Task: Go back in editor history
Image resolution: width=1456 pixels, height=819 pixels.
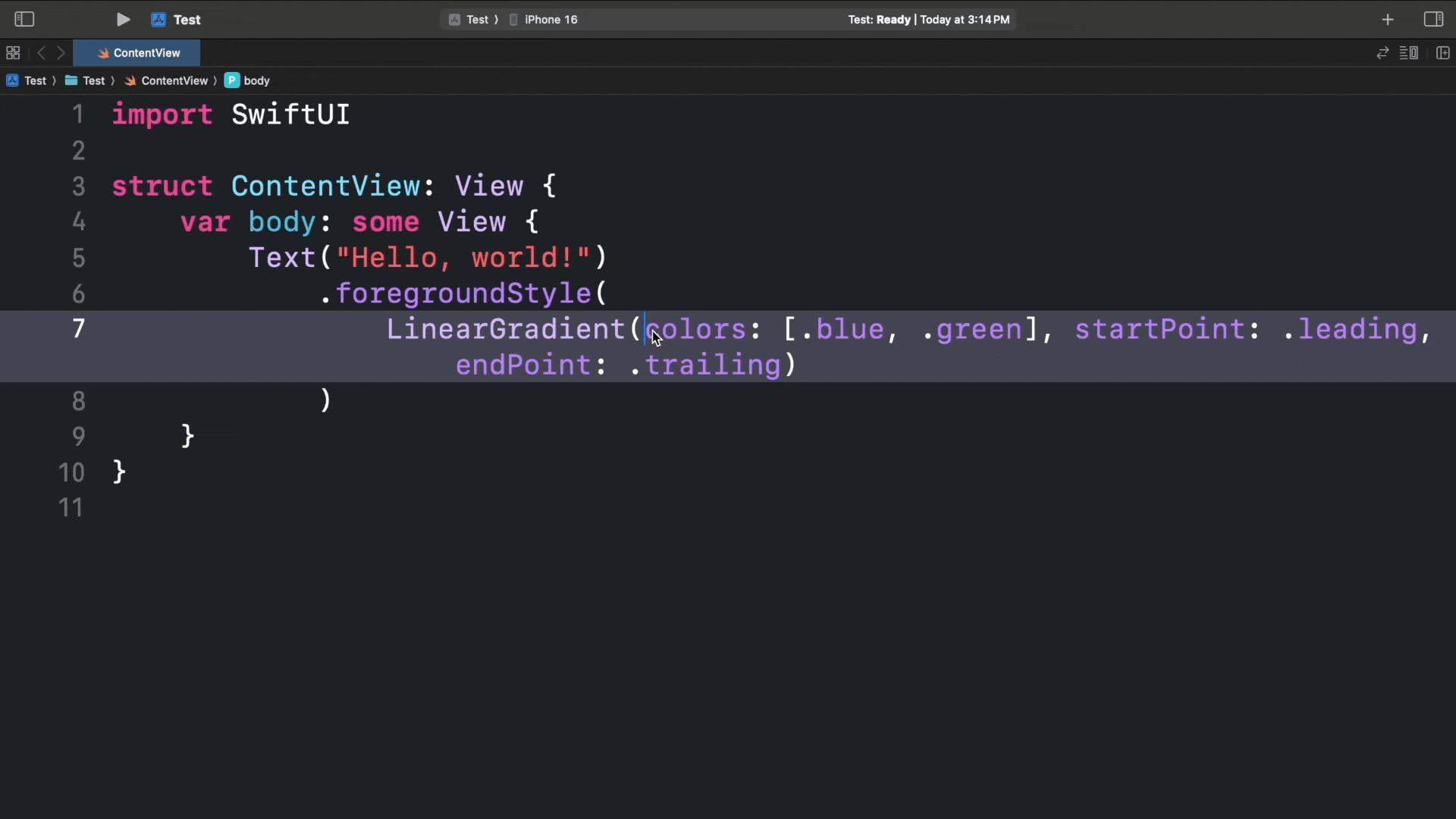Action: click(x=42, y=53)
